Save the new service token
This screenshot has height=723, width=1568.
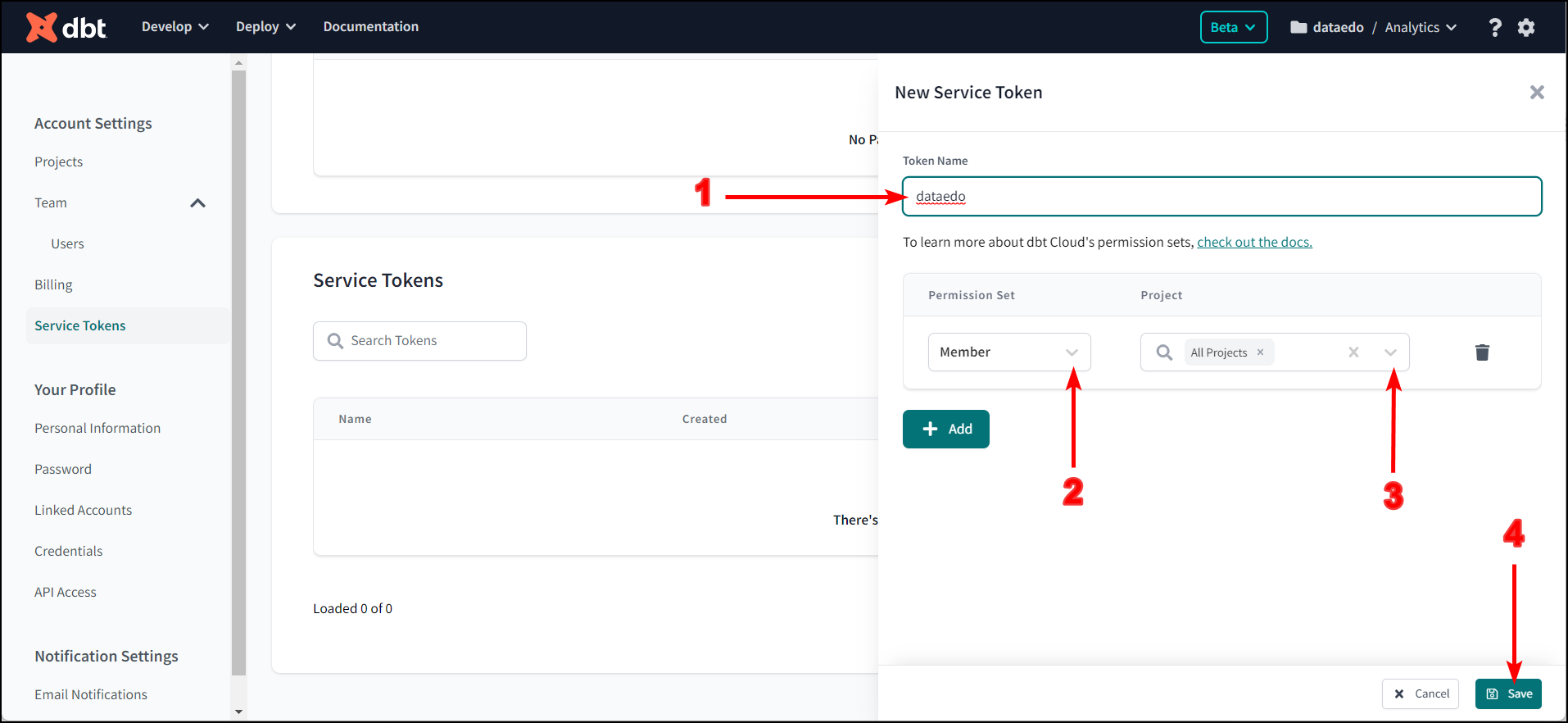click(1507, 693)
